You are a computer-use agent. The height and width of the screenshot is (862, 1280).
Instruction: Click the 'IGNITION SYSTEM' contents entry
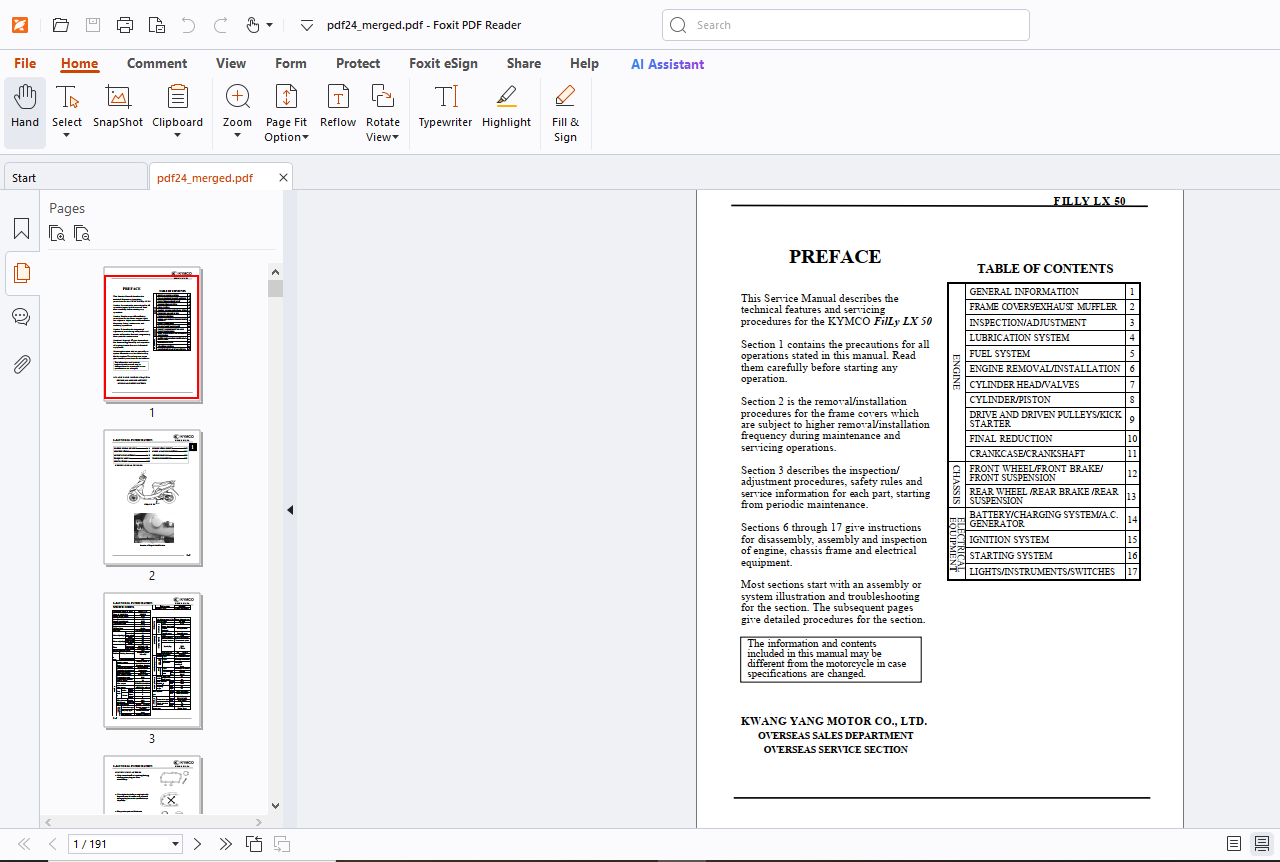coord(1010,540)
